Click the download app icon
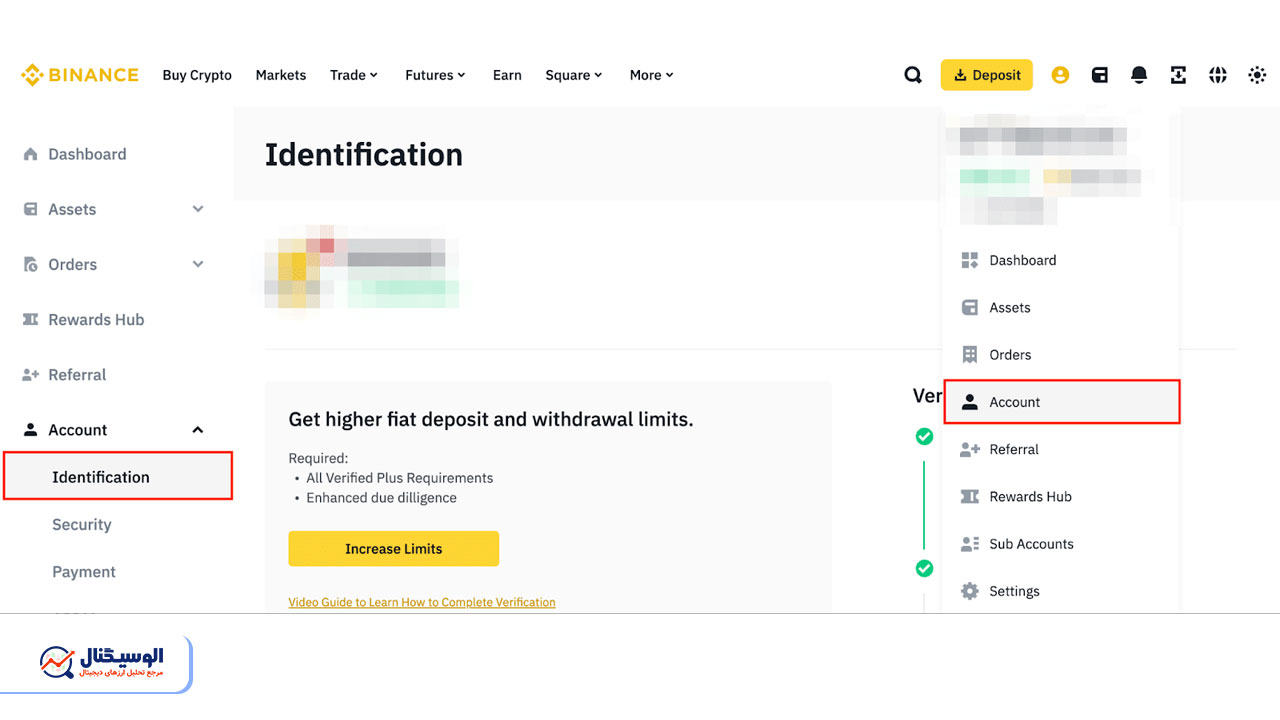1280x720 pixels. point(1178,75)
